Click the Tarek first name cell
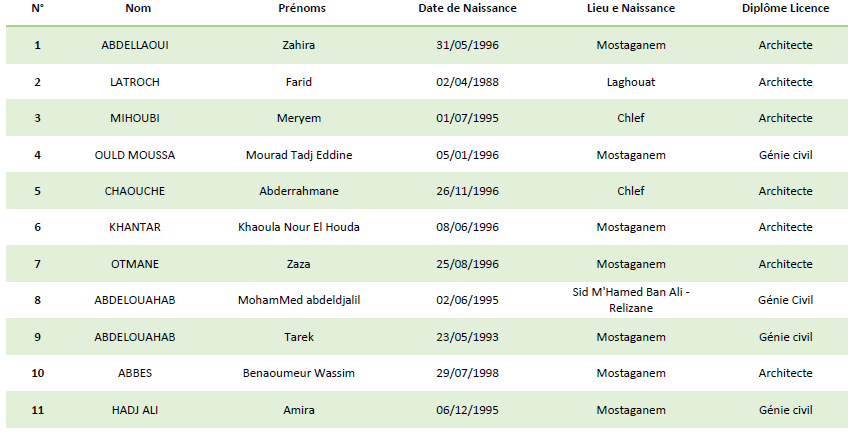Image resolution: width=858 pixels, height=436 pixels. click(299, 337)
